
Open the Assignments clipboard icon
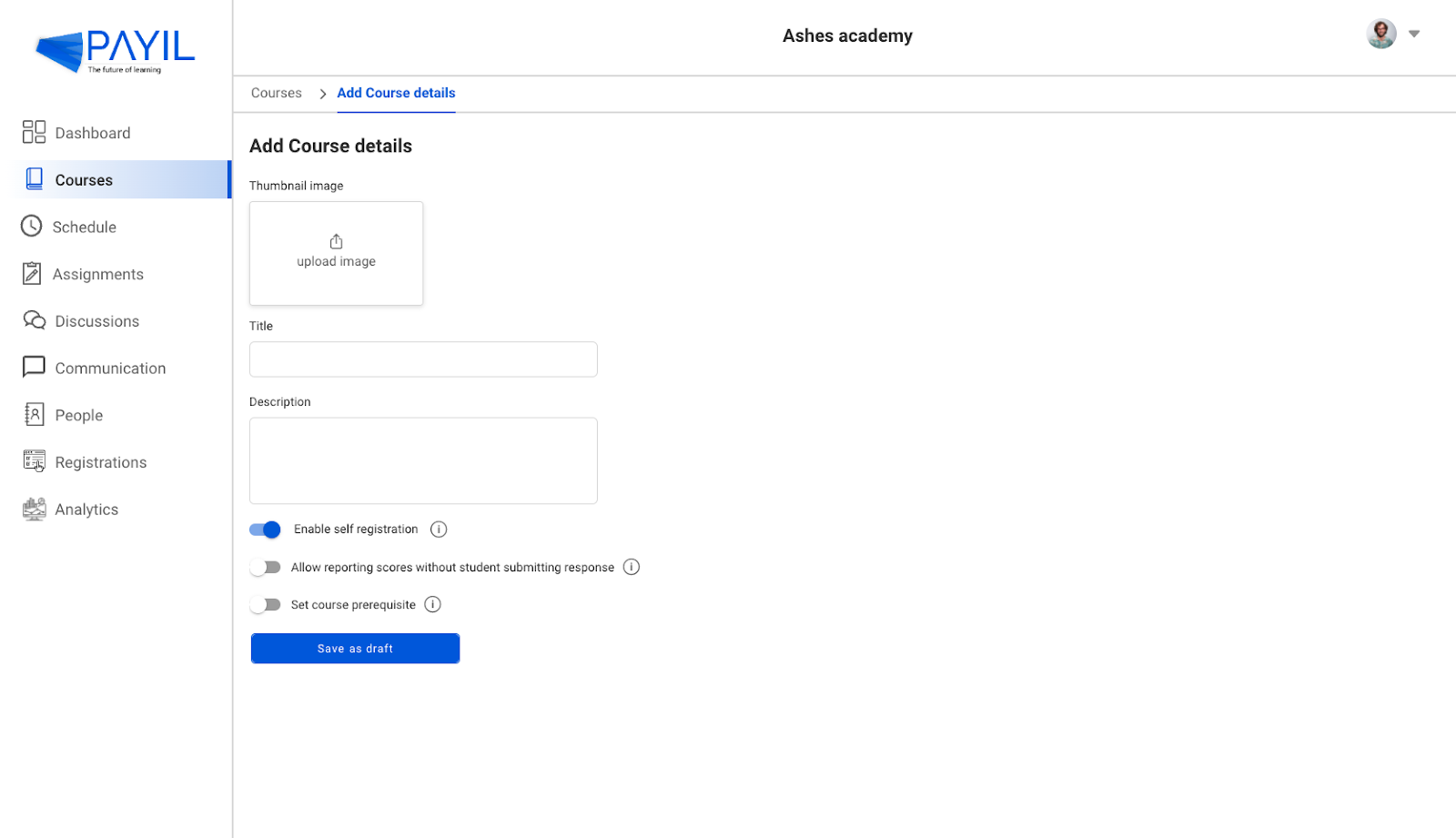tap(32, 273)
